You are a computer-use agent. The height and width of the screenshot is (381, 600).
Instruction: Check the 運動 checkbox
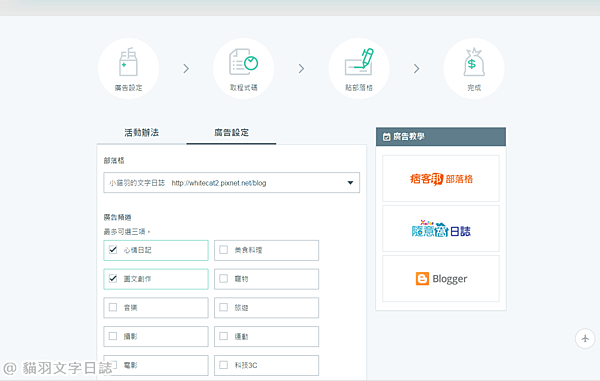coord(223,336)
